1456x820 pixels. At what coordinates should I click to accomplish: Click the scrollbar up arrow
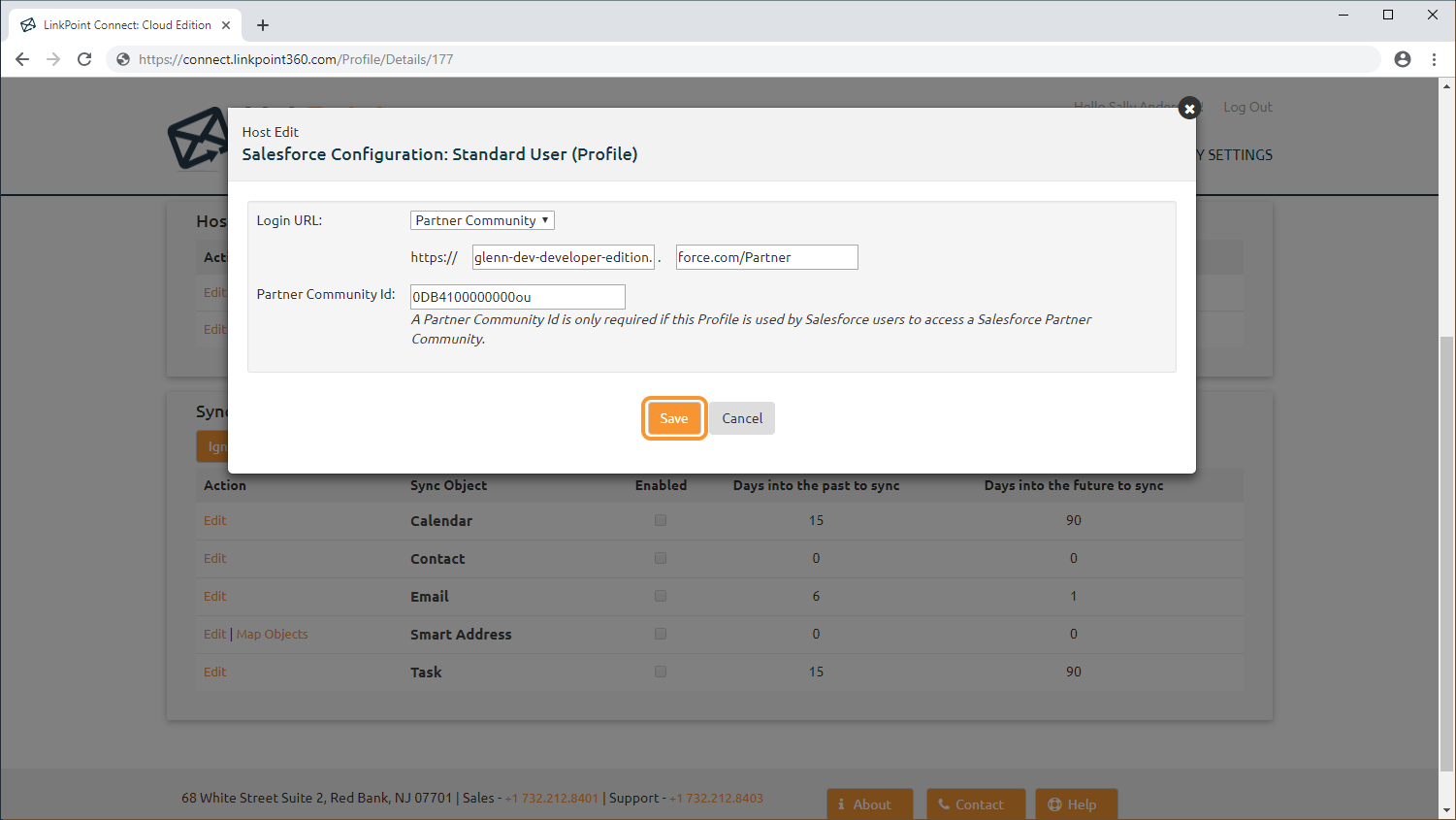pos(1447,86)
